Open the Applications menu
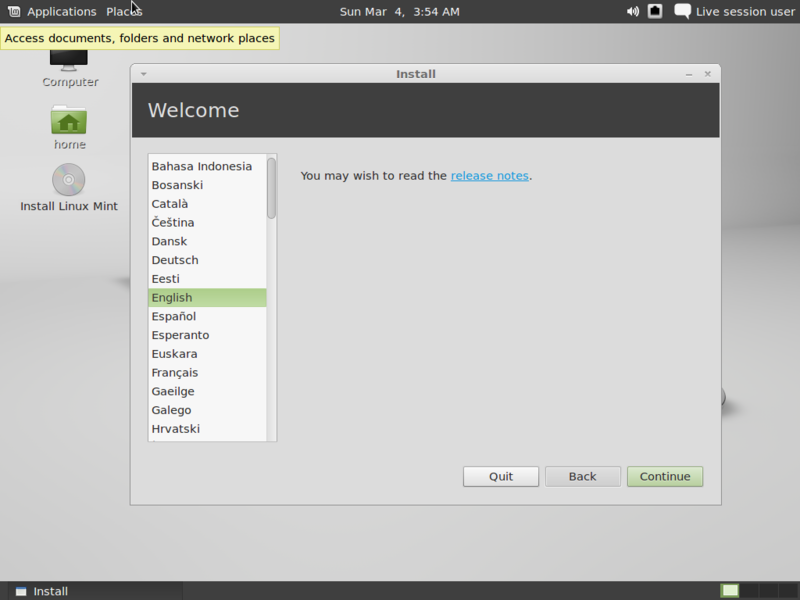 click(62, 12)
